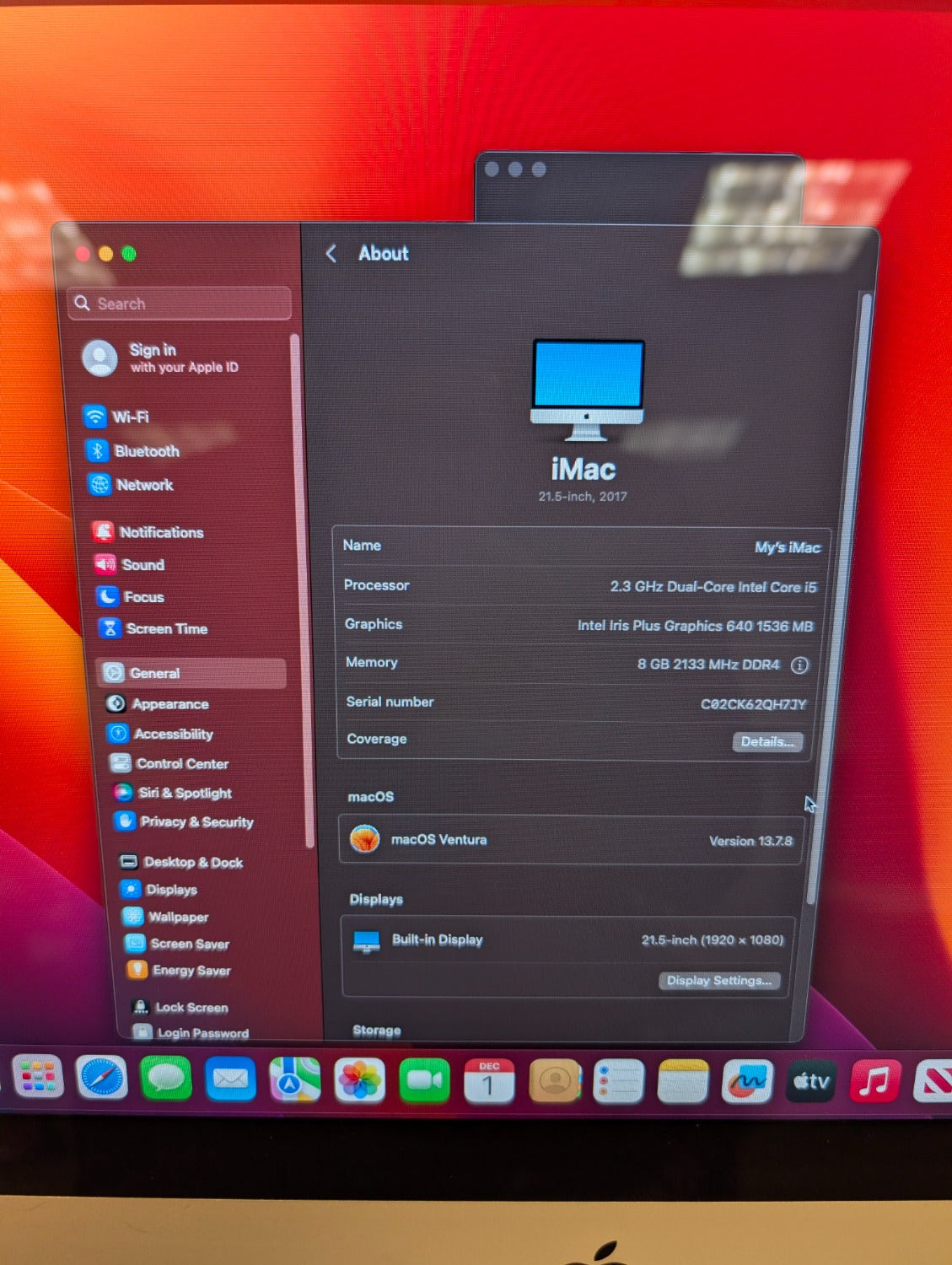This screenshot has width=952, height=1265.
Task: Click the memory info icon
Action: (x=799, y=665)
